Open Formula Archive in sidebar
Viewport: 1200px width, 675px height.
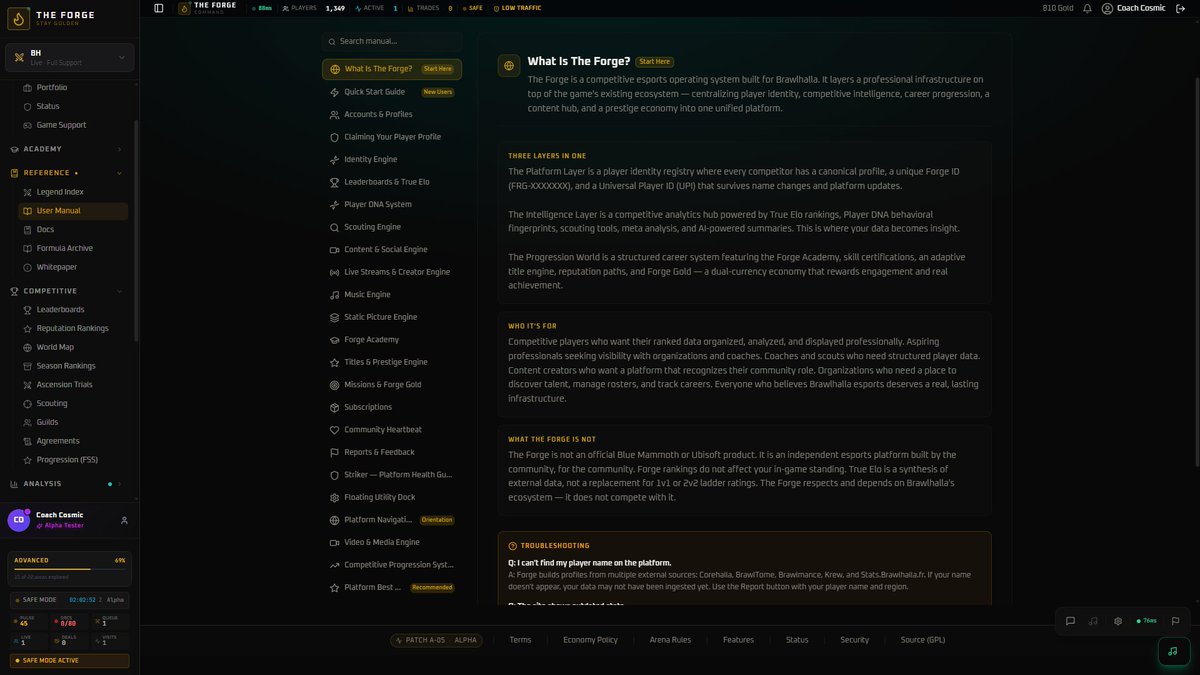coord(73,248)
